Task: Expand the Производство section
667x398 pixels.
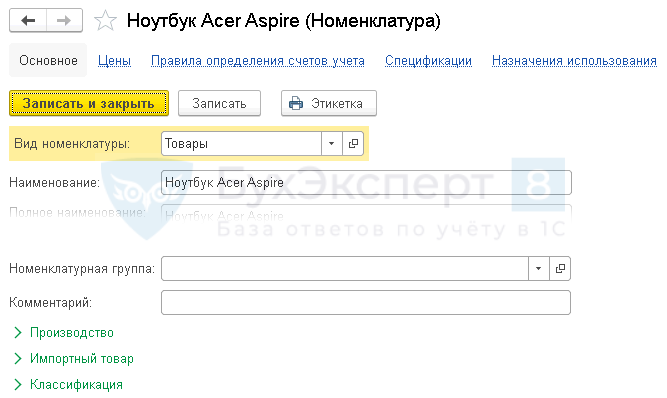Action: coord(64,333)
